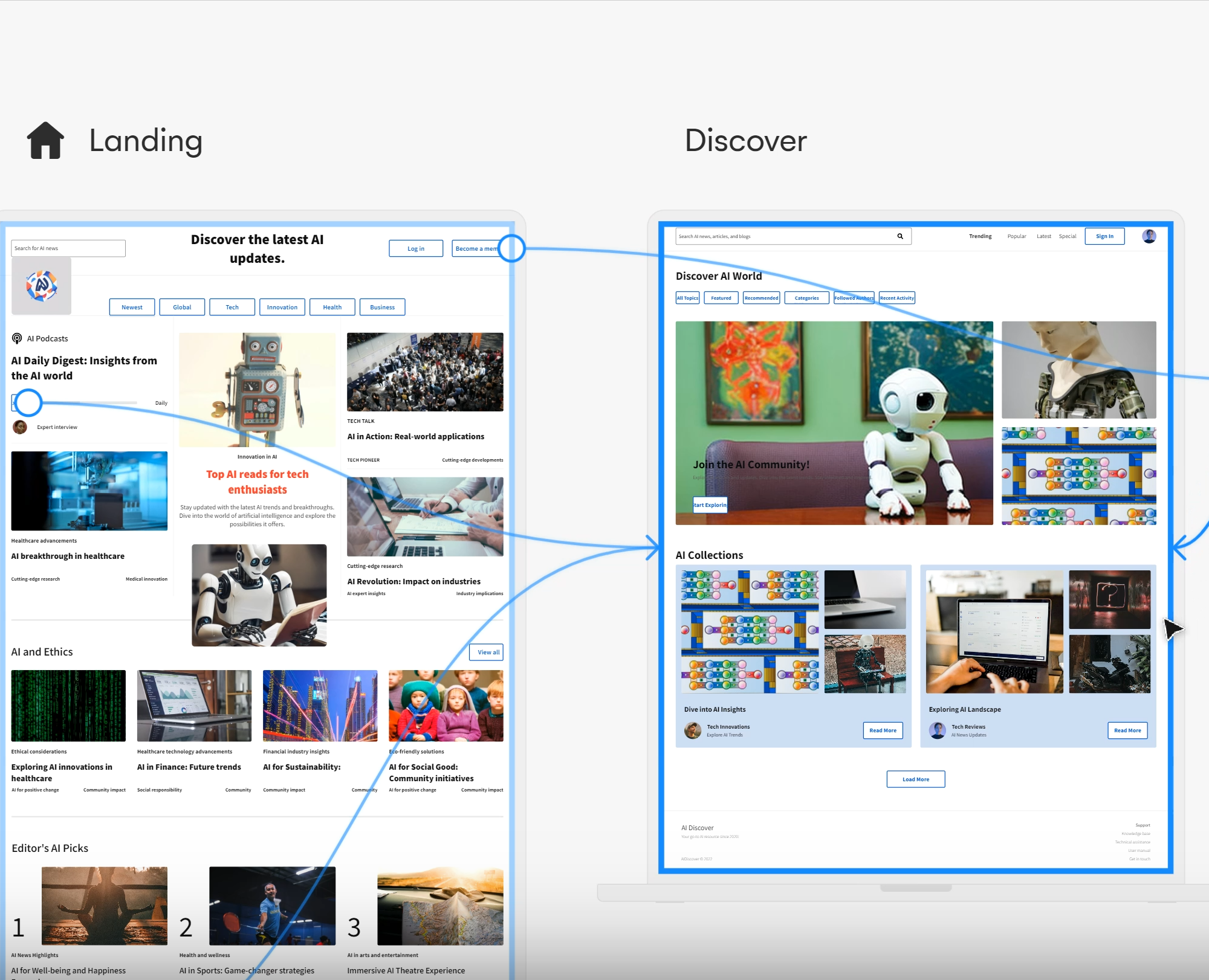The height and width of the screenshot is (980, 1209).
Task: Click the Tech Reviews author avatar
Action: pos(937,730)
